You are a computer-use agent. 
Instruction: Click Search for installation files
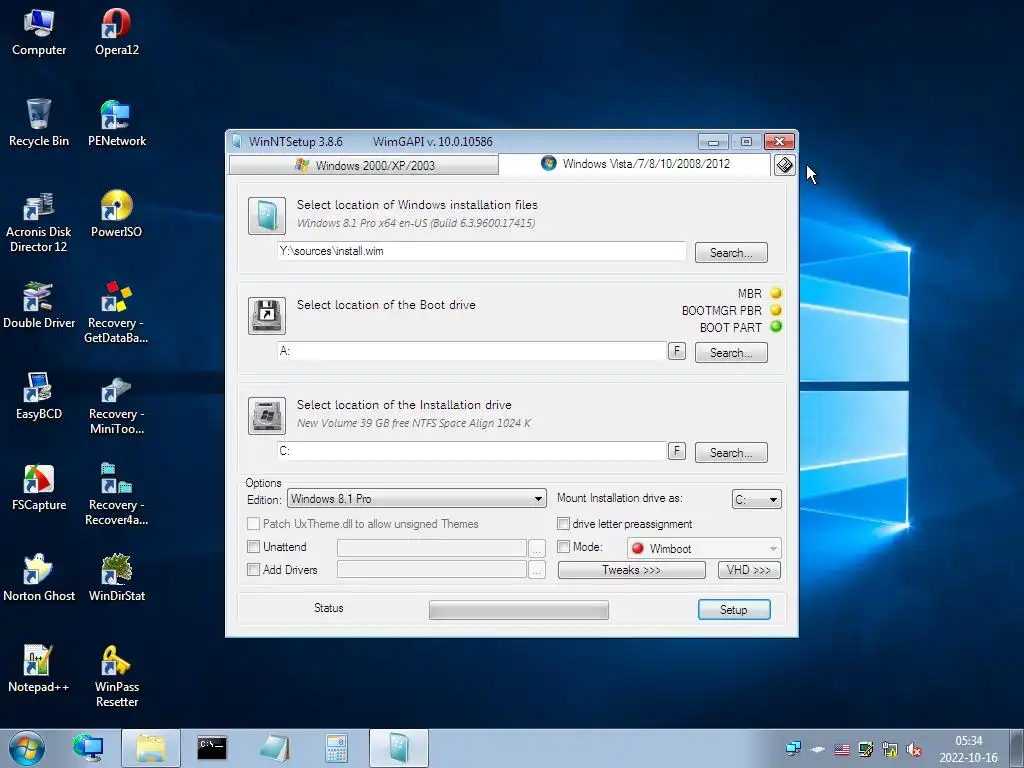point(731,253)
